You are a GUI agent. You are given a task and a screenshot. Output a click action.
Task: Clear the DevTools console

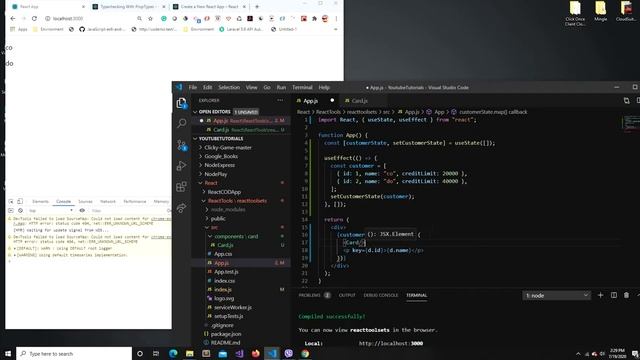click(20, 210)
